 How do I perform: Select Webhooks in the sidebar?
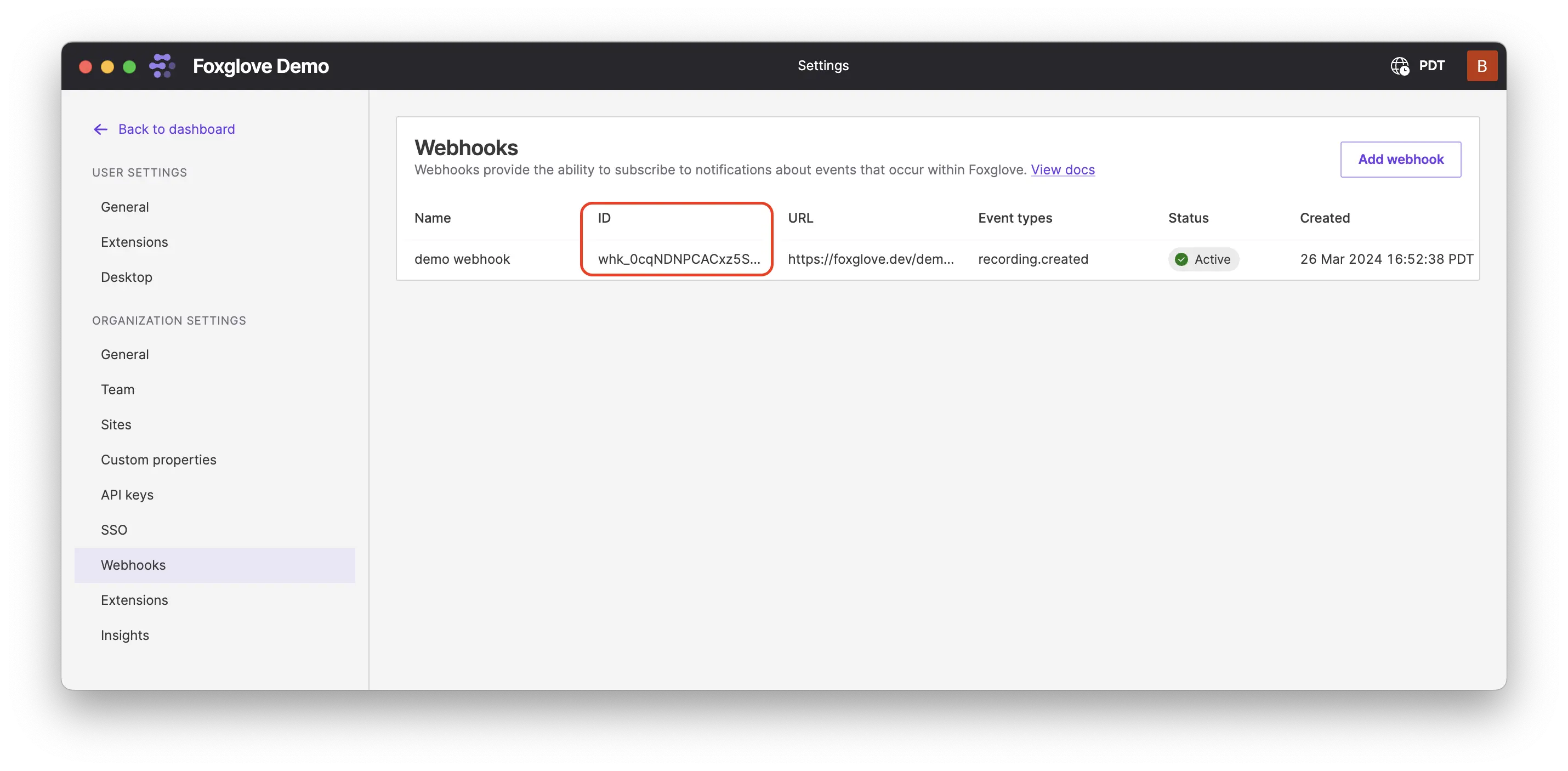click(x=133, y=565)
